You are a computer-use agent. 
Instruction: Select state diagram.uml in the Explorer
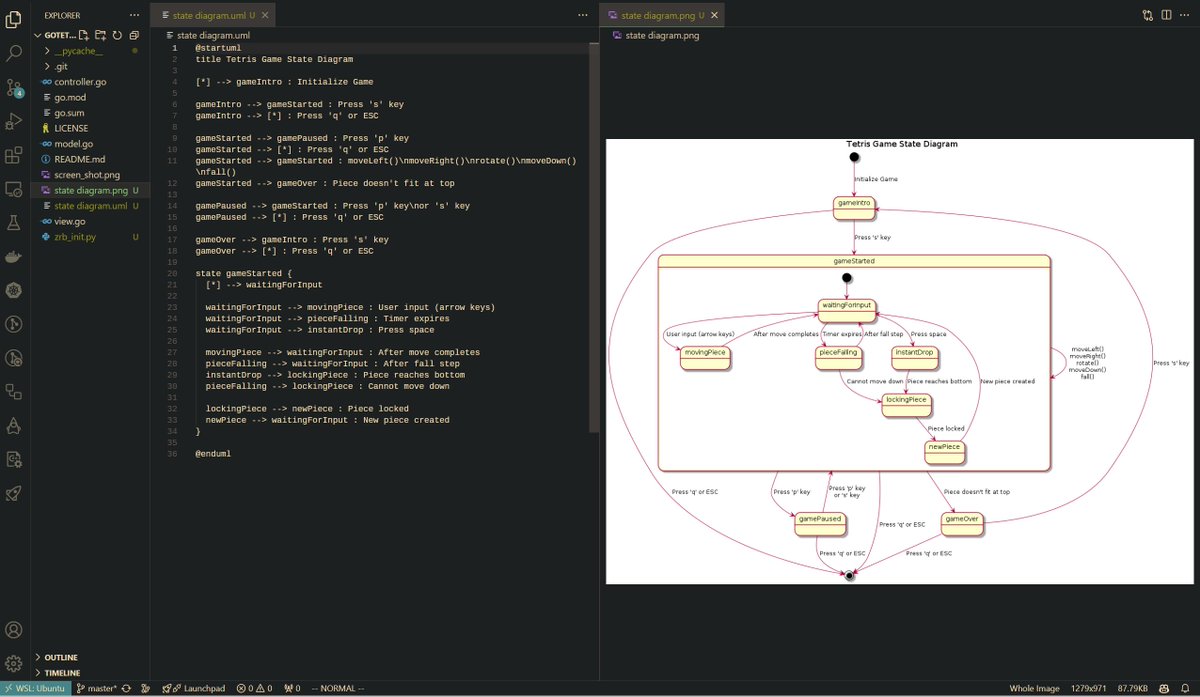pos(88,206)
